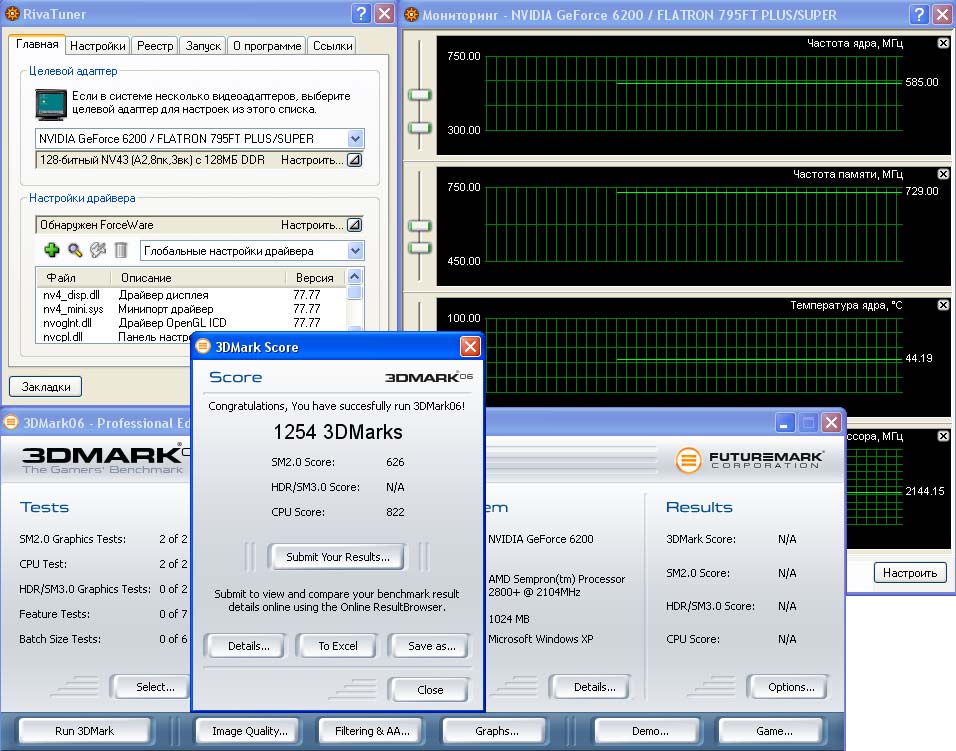Click the Graphs button
The width and height of the screenshot is (956, 751).
[x=497, y=731]
